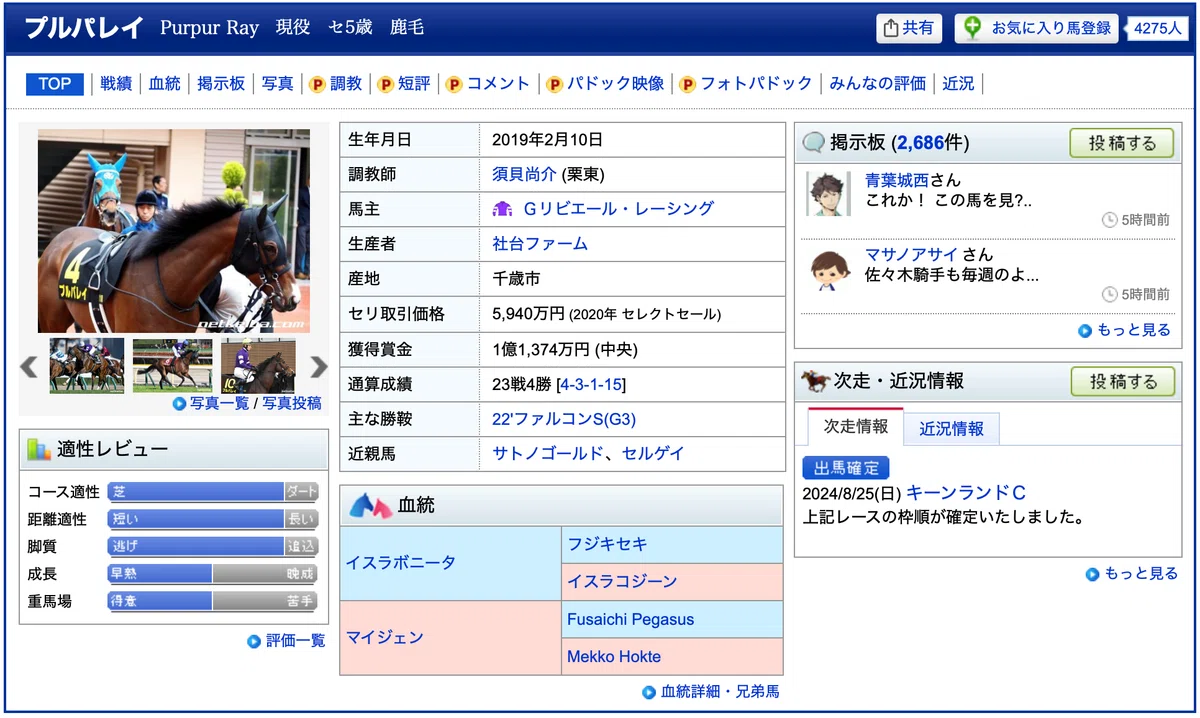Show next photos with right arrow

[x=318, y=366]
